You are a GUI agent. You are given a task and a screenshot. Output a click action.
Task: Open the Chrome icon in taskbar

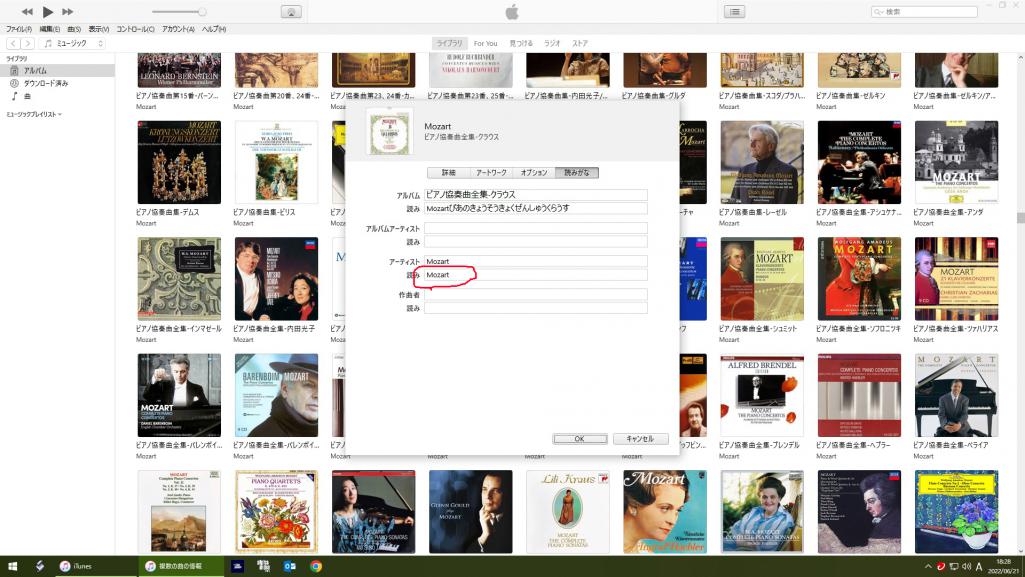(x=316, y=566)
